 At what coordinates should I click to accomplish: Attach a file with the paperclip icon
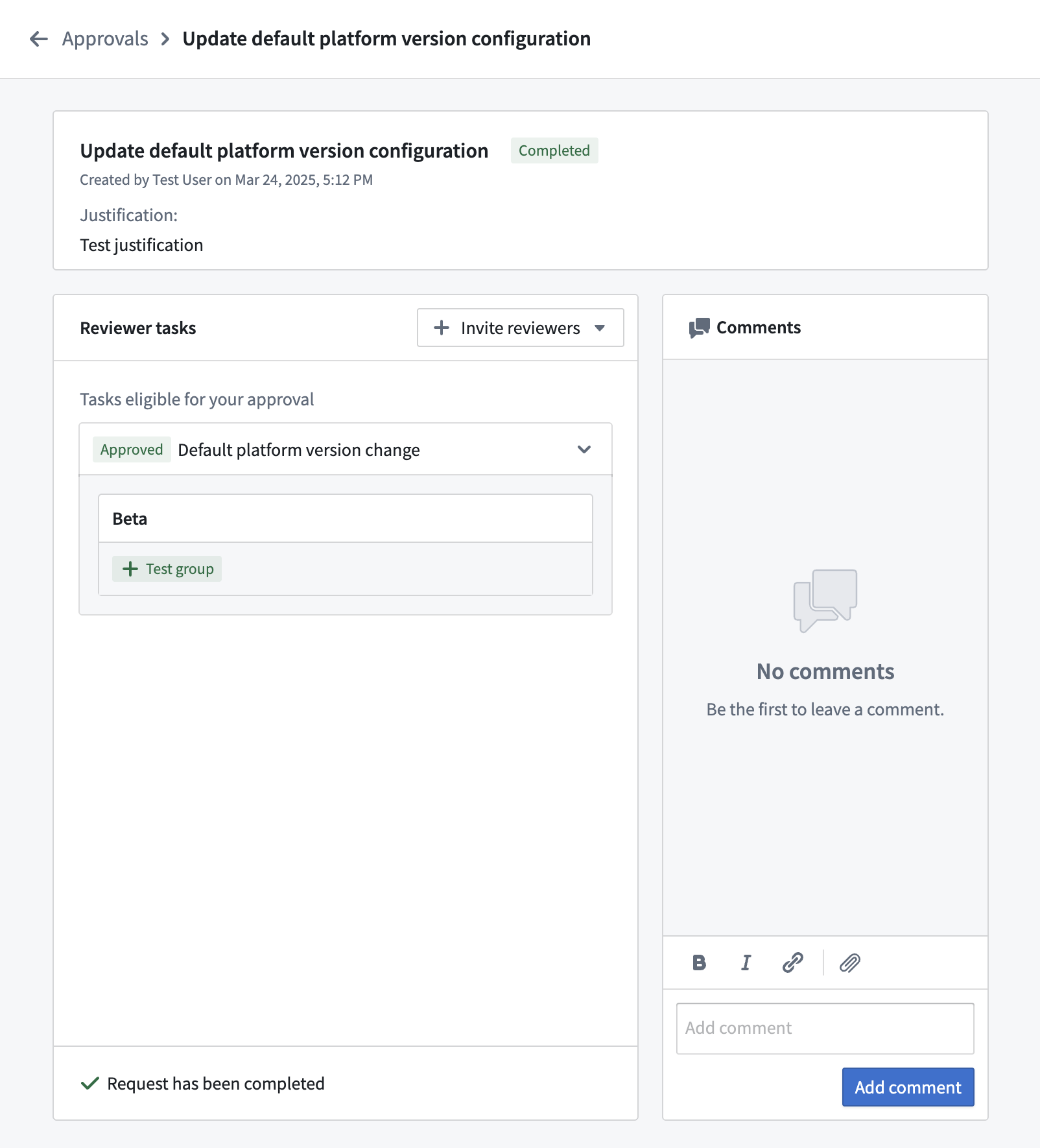849,963
